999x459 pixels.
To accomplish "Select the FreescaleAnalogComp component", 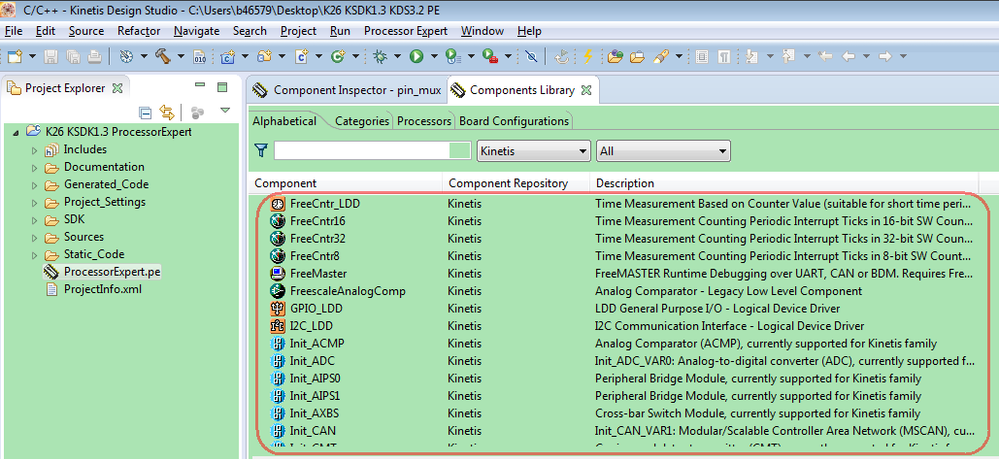I will tap(348, 291).
